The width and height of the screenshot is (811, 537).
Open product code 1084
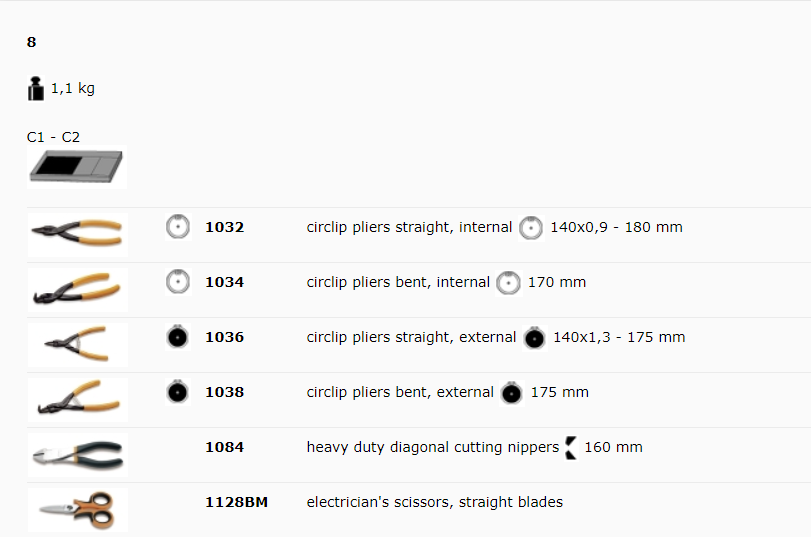[x=224, y=447]
